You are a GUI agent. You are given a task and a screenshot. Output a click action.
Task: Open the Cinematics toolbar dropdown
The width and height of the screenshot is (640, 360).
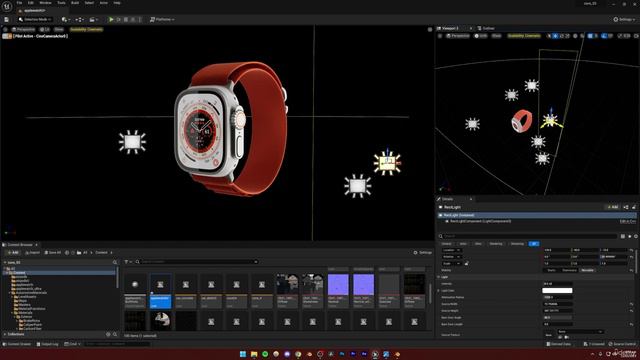point(93,19)
